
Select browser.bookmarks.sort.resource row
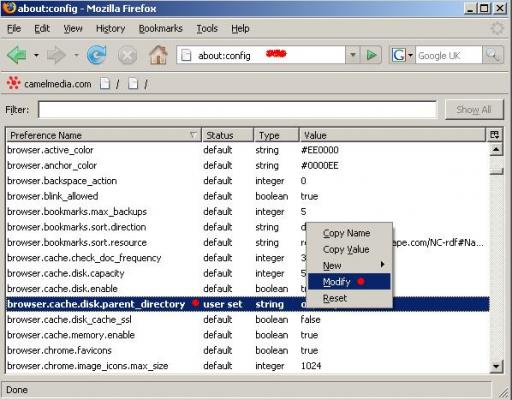[x=247, y=242]
